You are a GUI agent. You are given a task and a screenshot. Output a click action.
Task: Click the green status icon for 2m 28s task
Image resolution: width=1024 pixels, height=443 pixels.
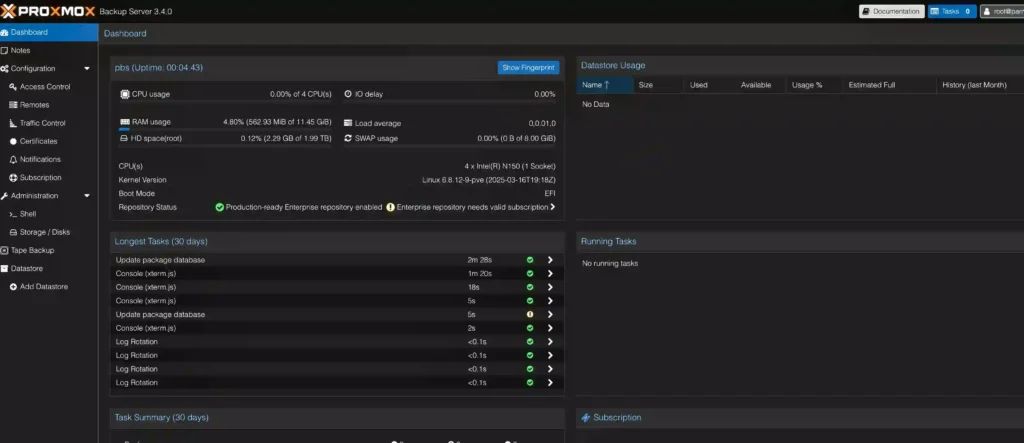530,260
